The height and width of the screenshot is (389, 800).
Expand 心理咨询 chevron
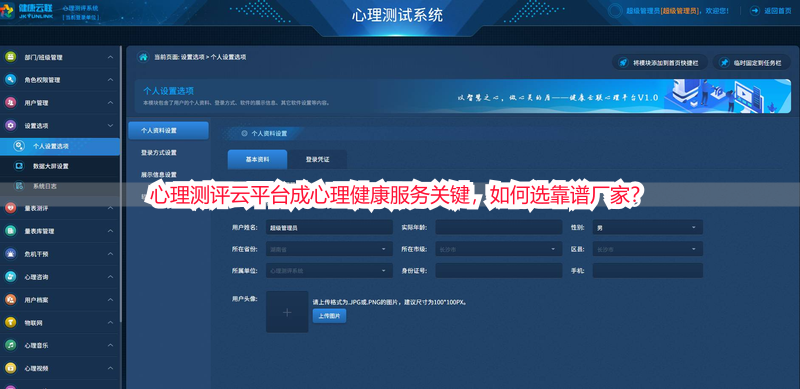(x=110, y=277)
